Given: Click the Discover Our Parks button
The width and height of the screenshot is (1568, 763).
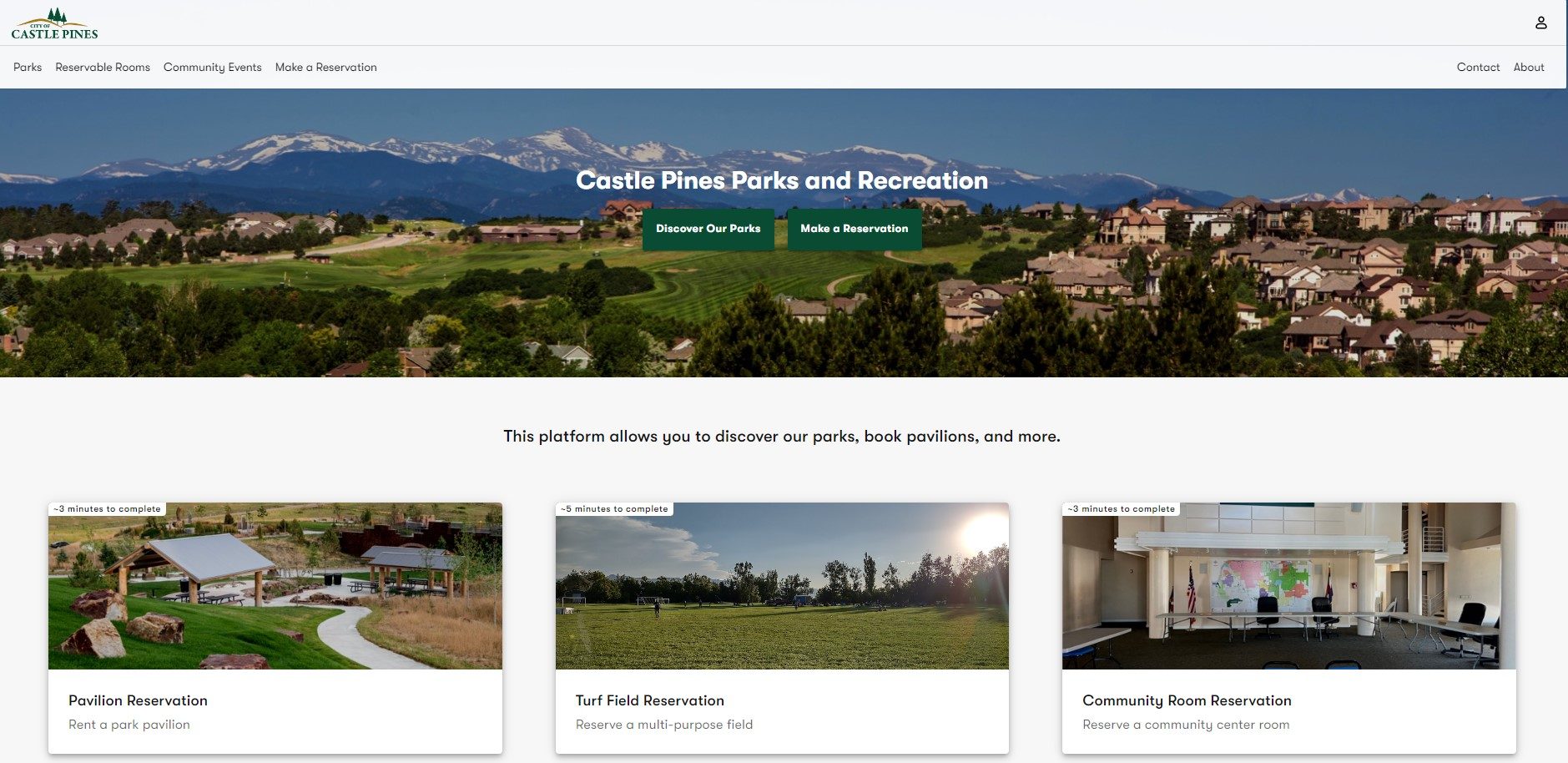Looking at the screenshot, I should (708, 229).
